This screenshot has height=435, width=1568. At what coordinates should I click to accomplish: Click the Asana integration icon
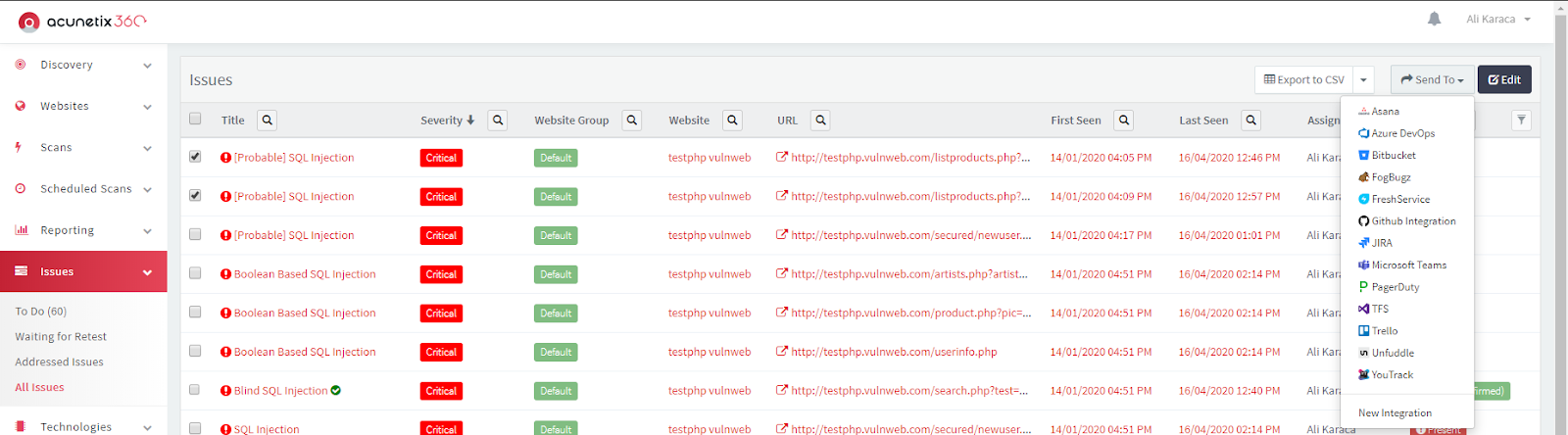click(x=1364, y=112)
